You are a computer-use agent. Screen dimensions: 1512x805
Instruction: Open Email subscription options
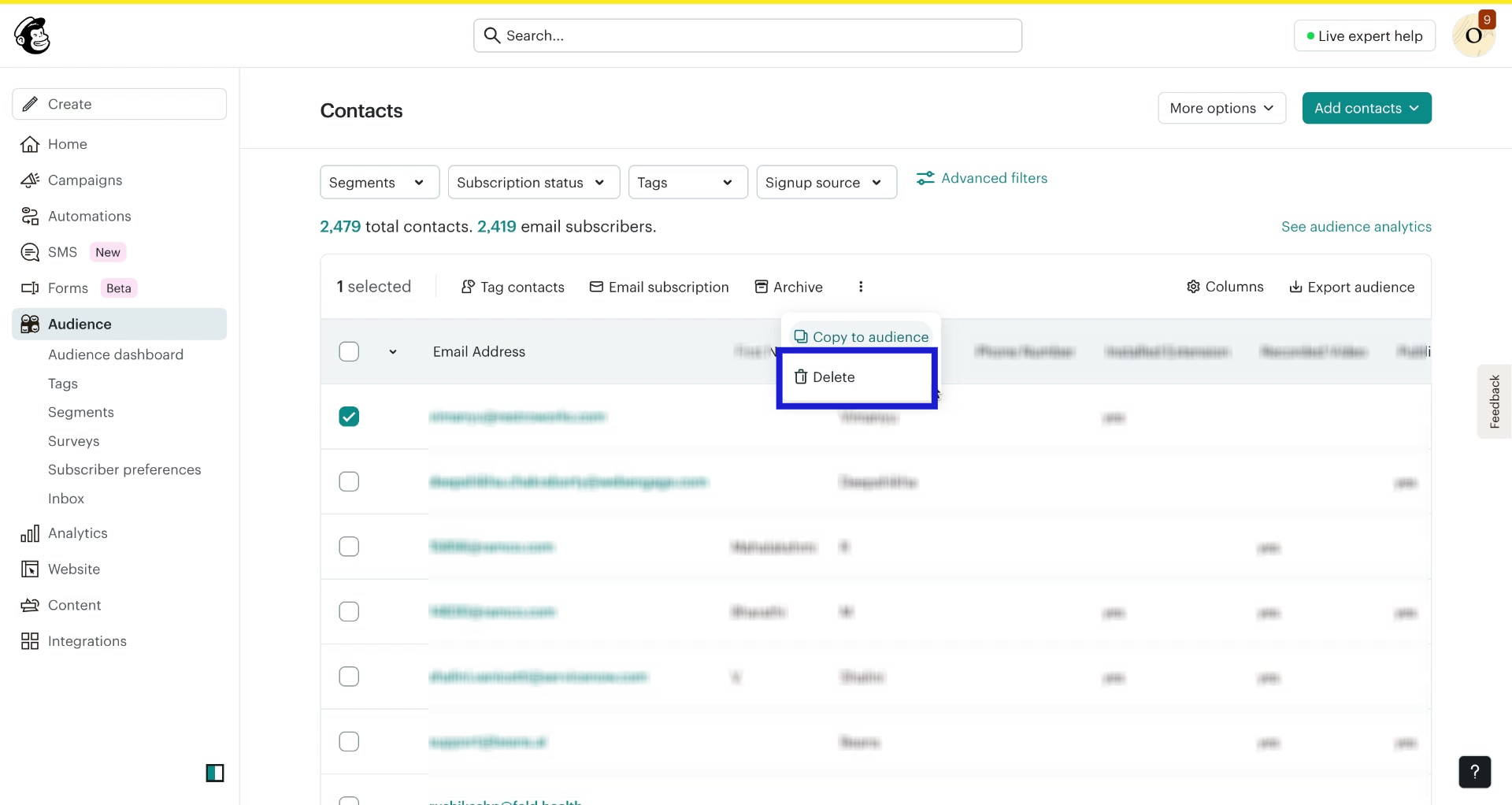[x=659, y=287]
